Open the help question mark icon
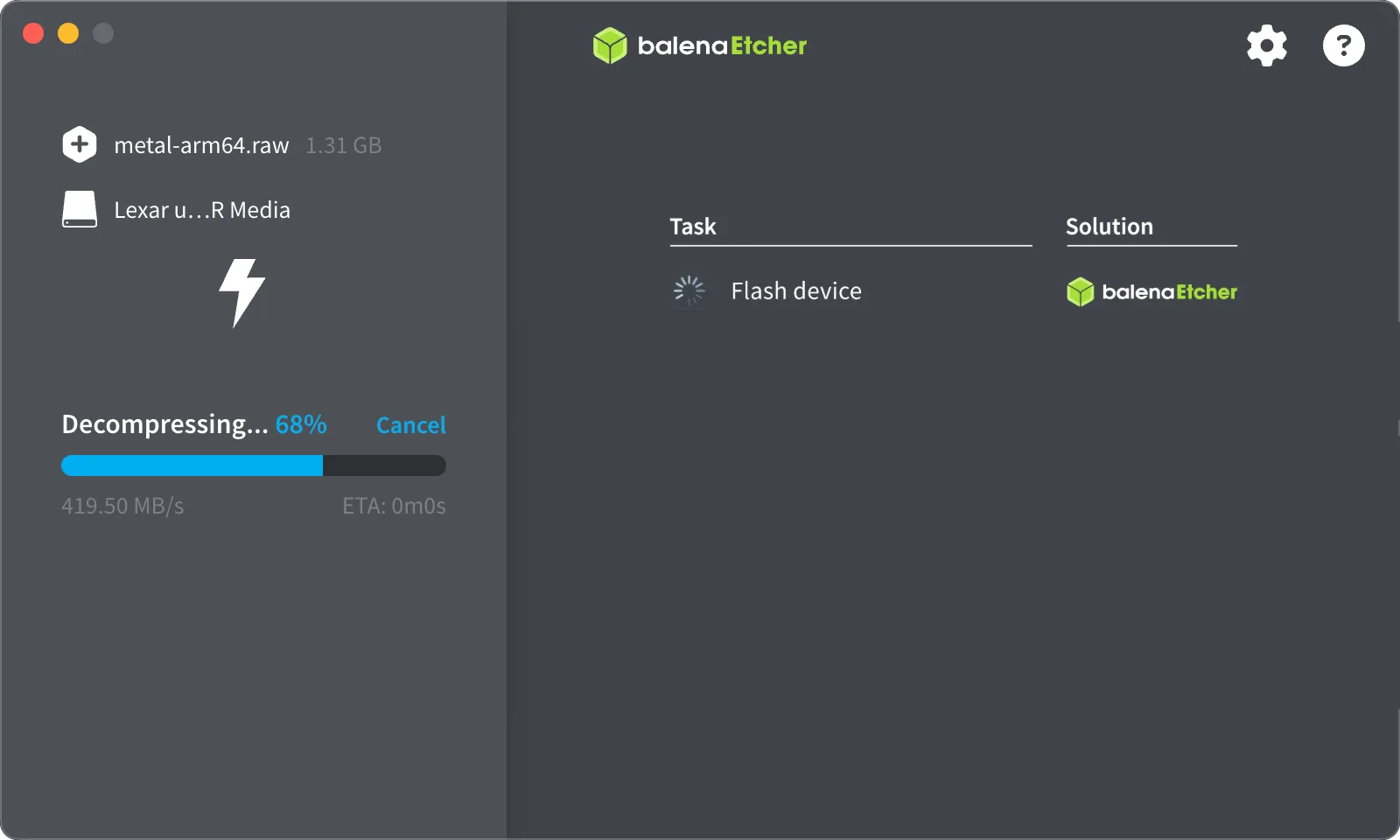This screenshot has height=840, width=1400. pyautogui.click(x=1343, y=45)
